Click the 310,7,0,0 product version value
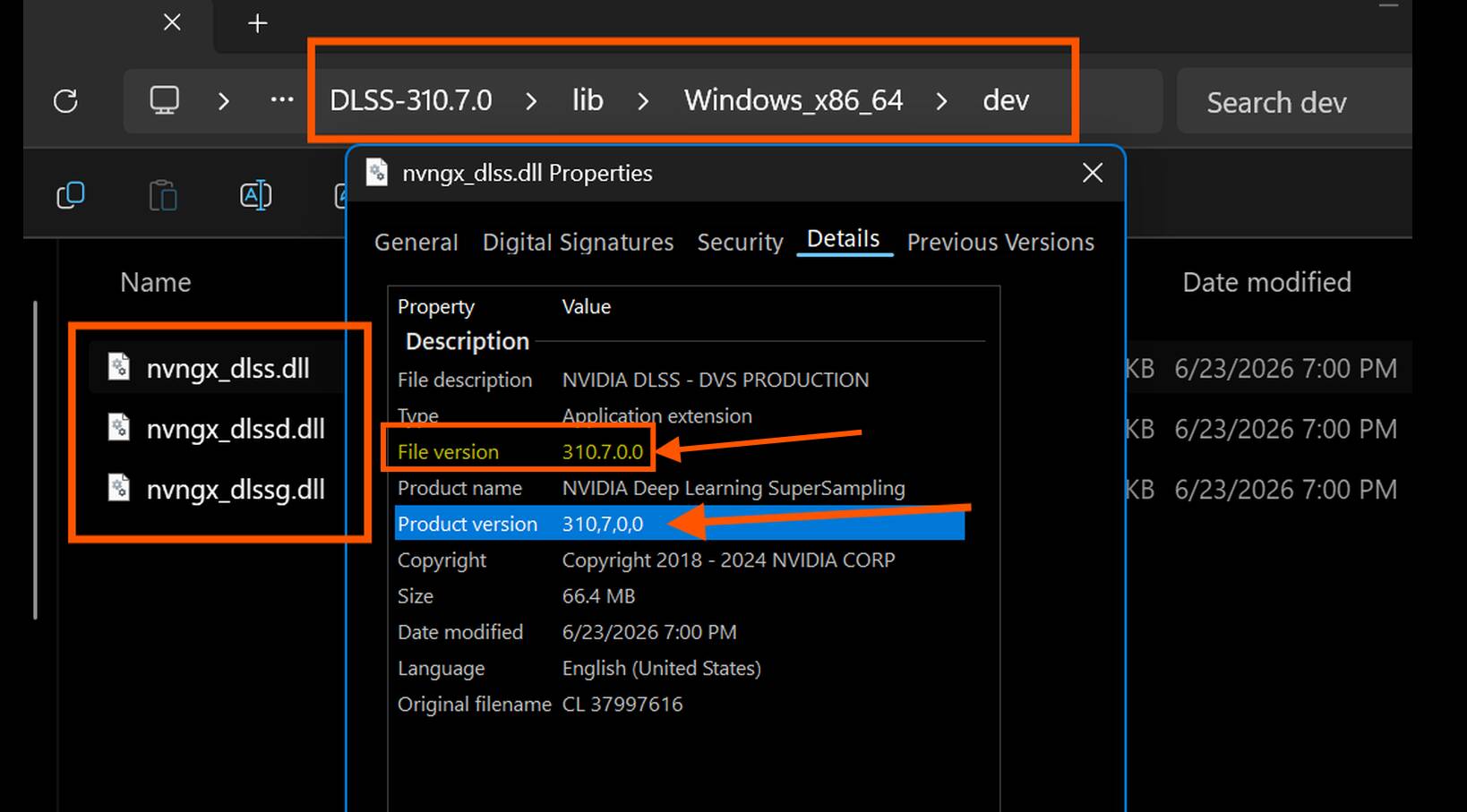The height and width of the screenshot is (812, 1467). [x=603, y=525]
